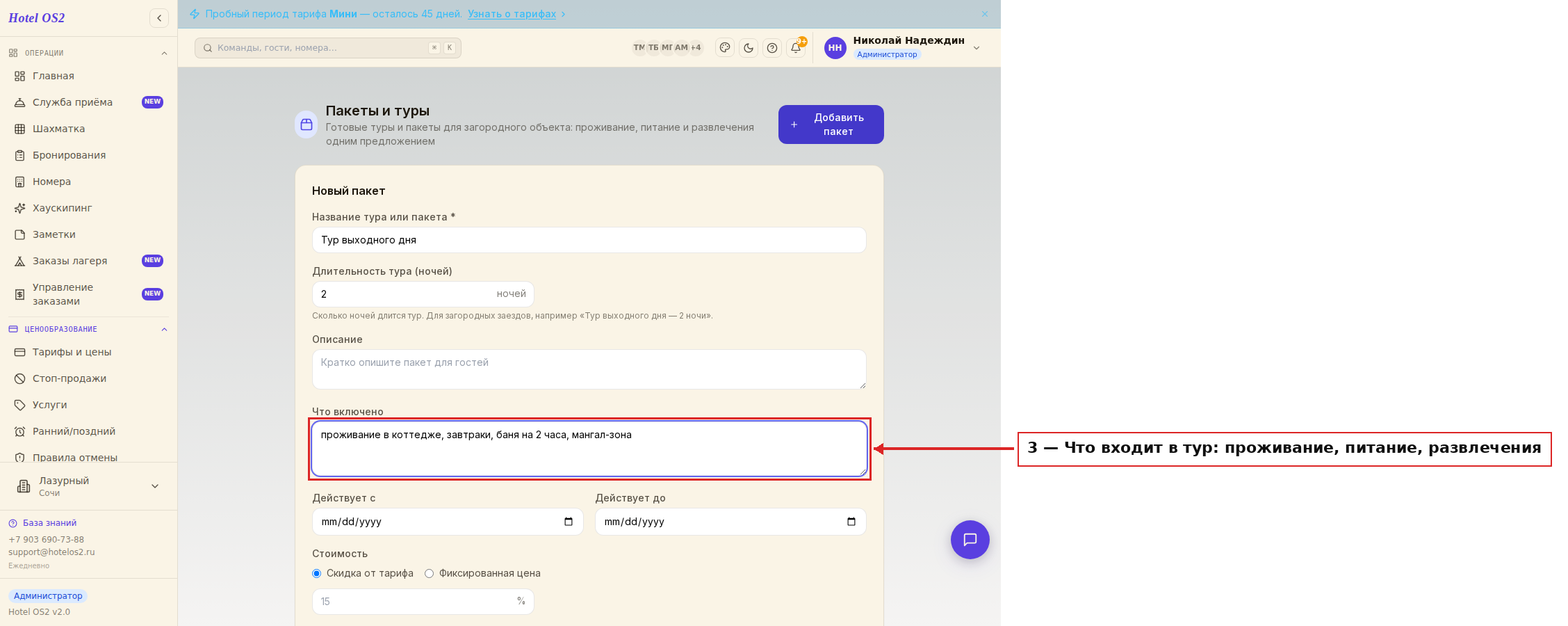Viewport: 1568px width, 626px height.
Task: Click the Добавить пакет button
Action: pos(831,125)
